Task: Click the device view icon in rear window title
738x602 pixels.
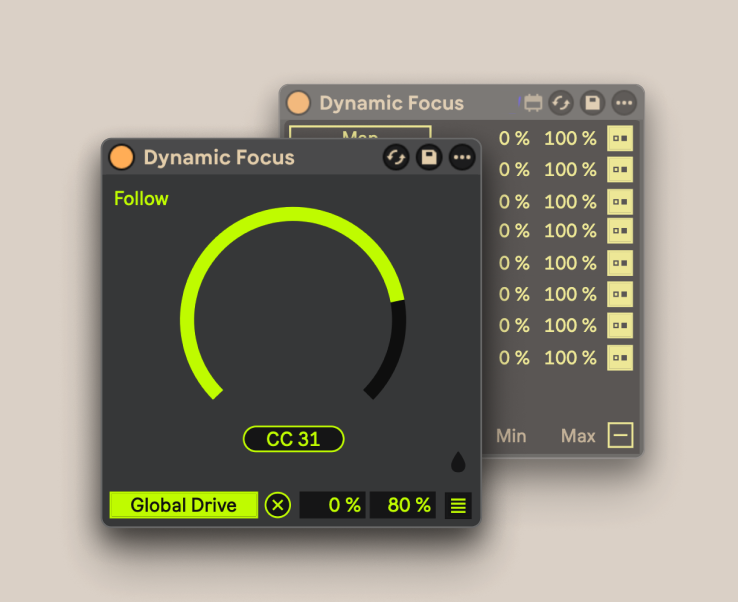Action: [x=533, y=103]
